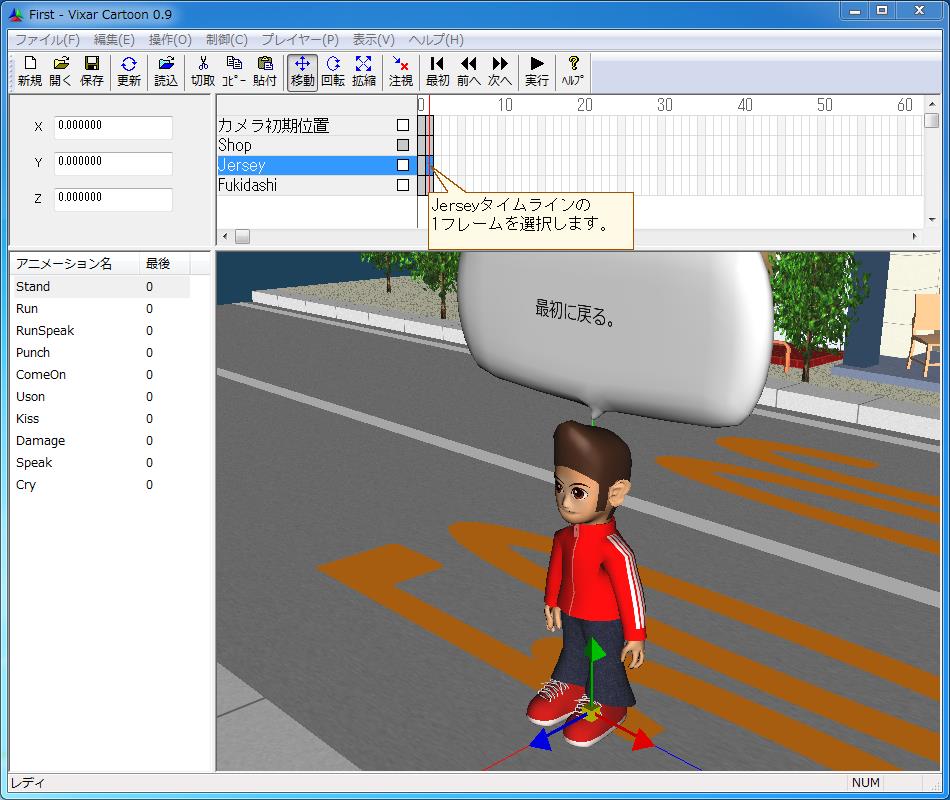
Task: Click the 新規 (New) toolbar icon
Action: pos(29,71)
